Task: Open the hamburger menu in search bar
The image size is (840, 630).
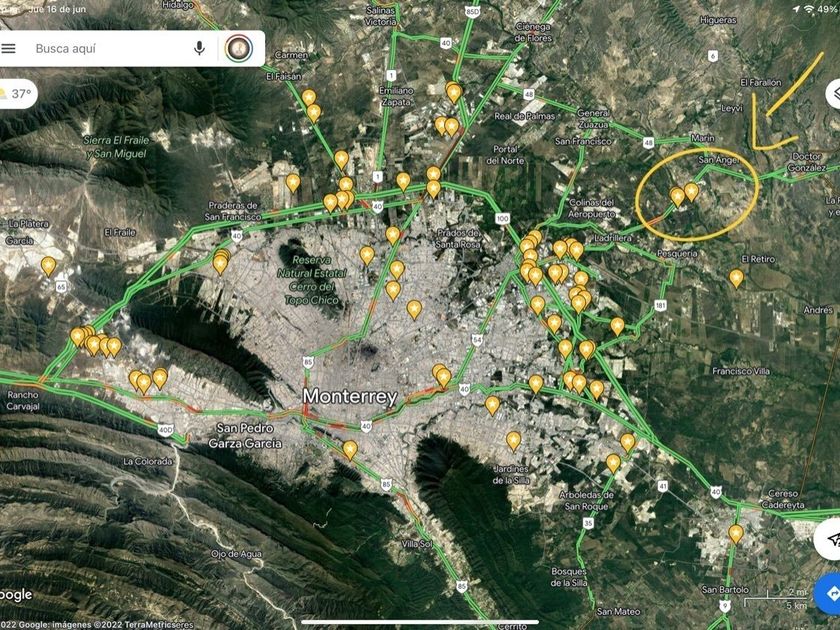Action: pos(9,49)
